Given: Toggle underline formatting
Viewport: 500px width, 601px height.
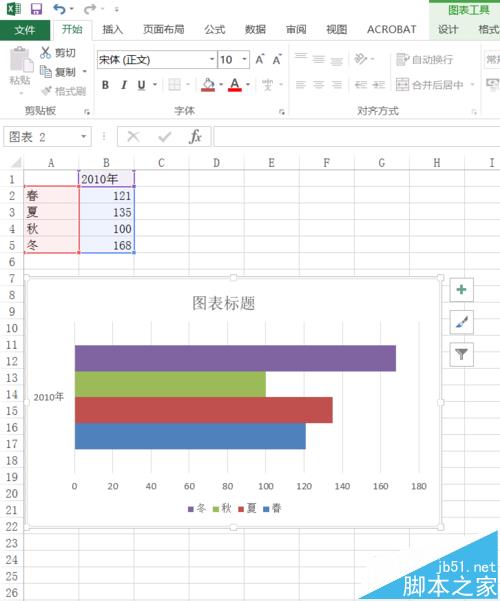Looking at the screenshot, I should click(x=141, y=85).
